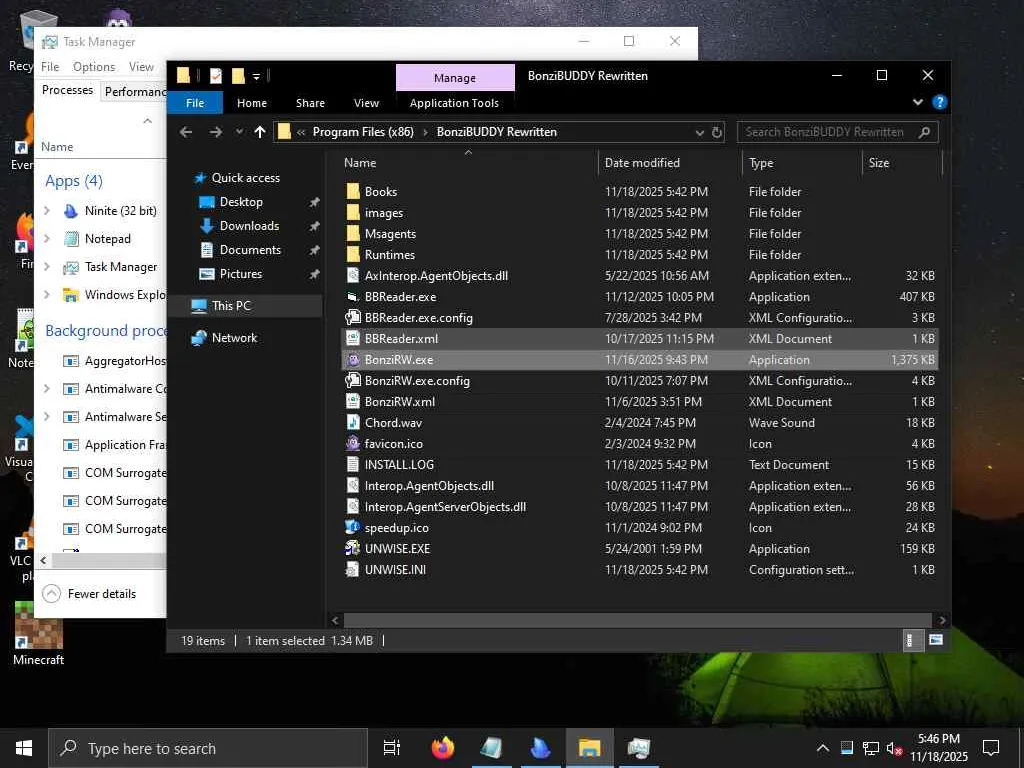Open Customize Quick Access Toolbar dropdown

[257, 76]
